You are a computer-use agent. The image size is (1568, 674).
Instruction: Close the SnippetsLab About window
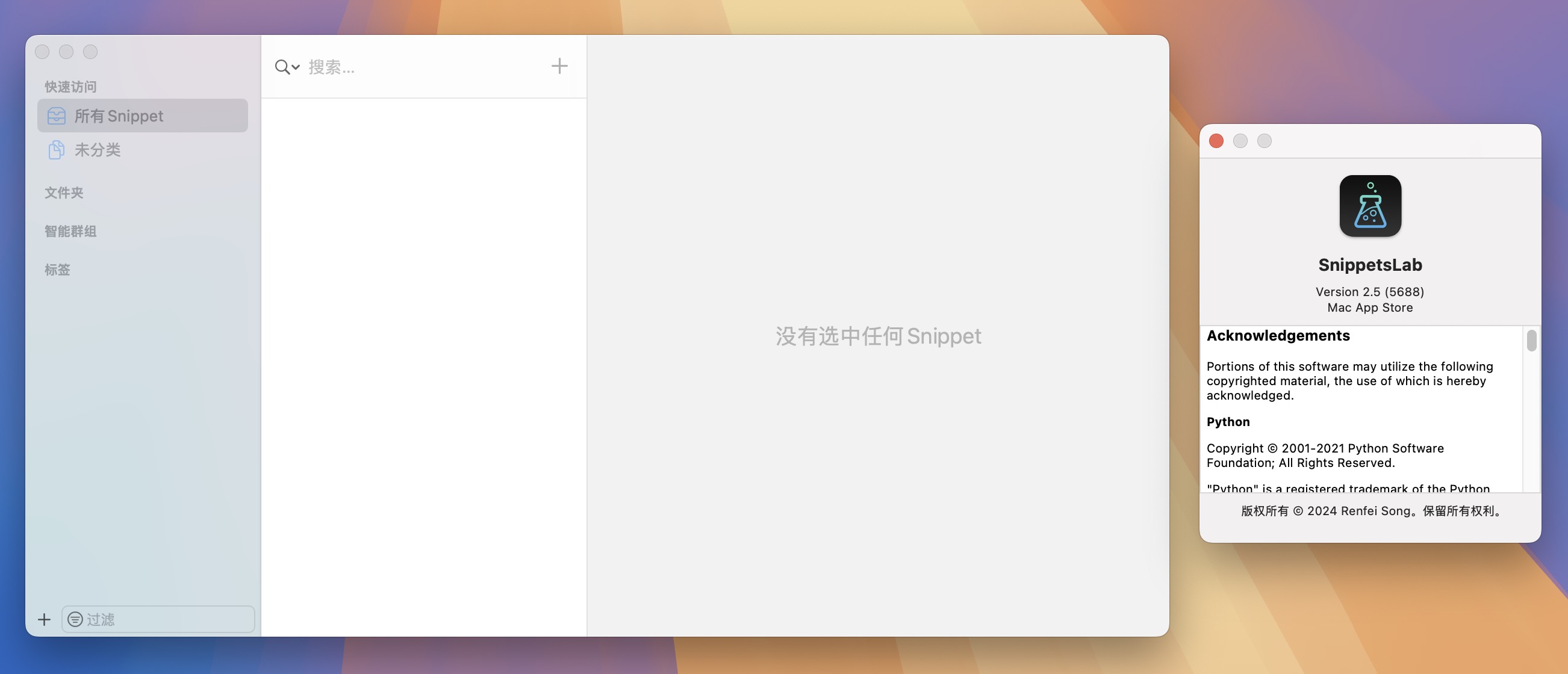pos(1216,141)
